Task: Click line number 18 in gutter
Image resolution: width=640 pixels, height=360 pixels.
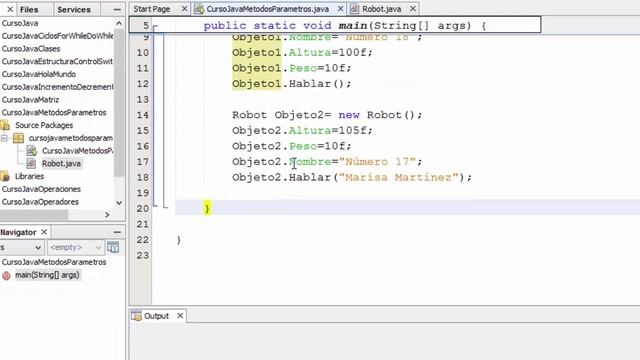Action: (143, 178)
